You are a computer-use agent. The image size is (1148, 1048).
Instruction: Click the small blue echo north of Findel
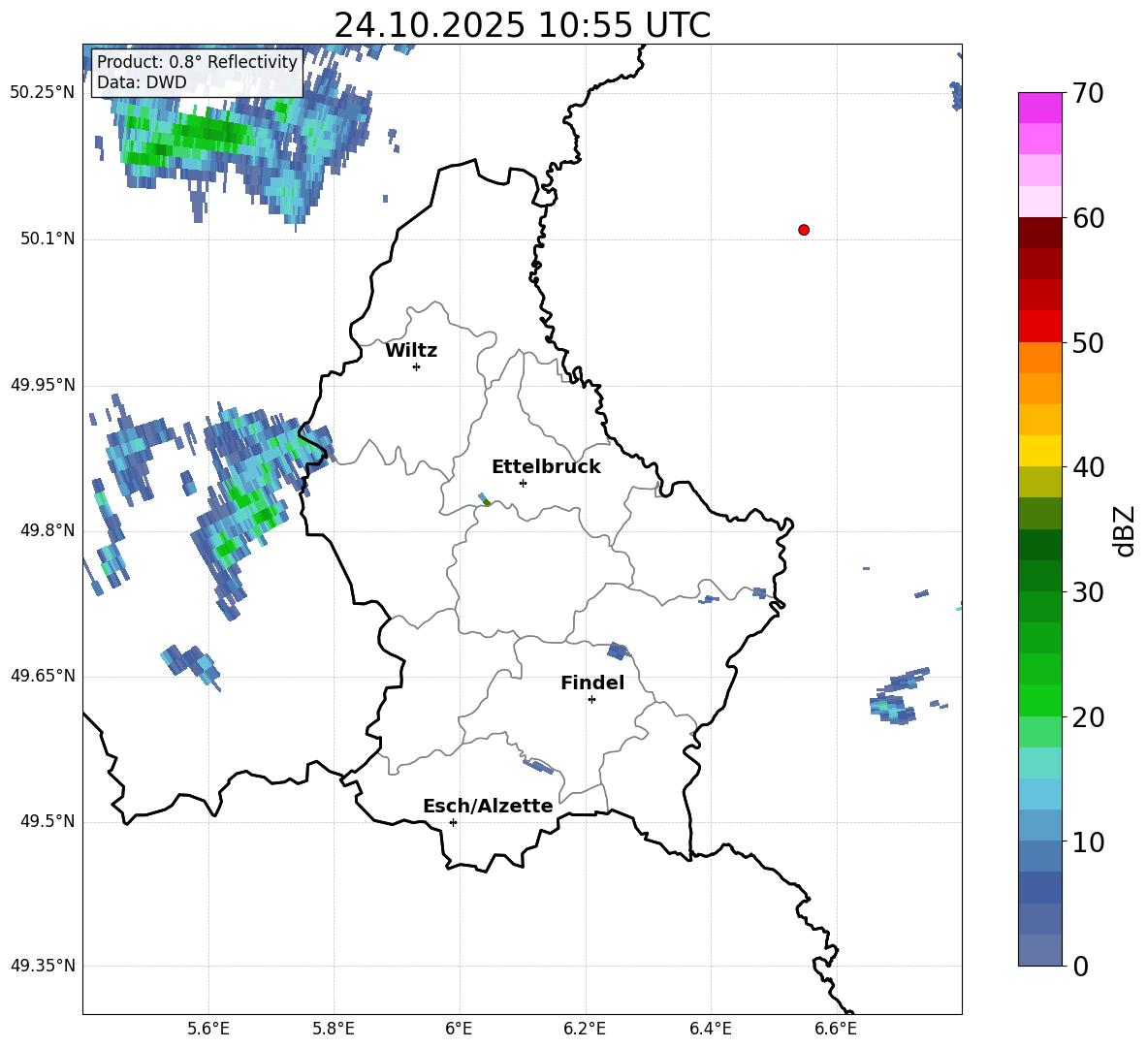pyautogui.click(x=618, y=651)
